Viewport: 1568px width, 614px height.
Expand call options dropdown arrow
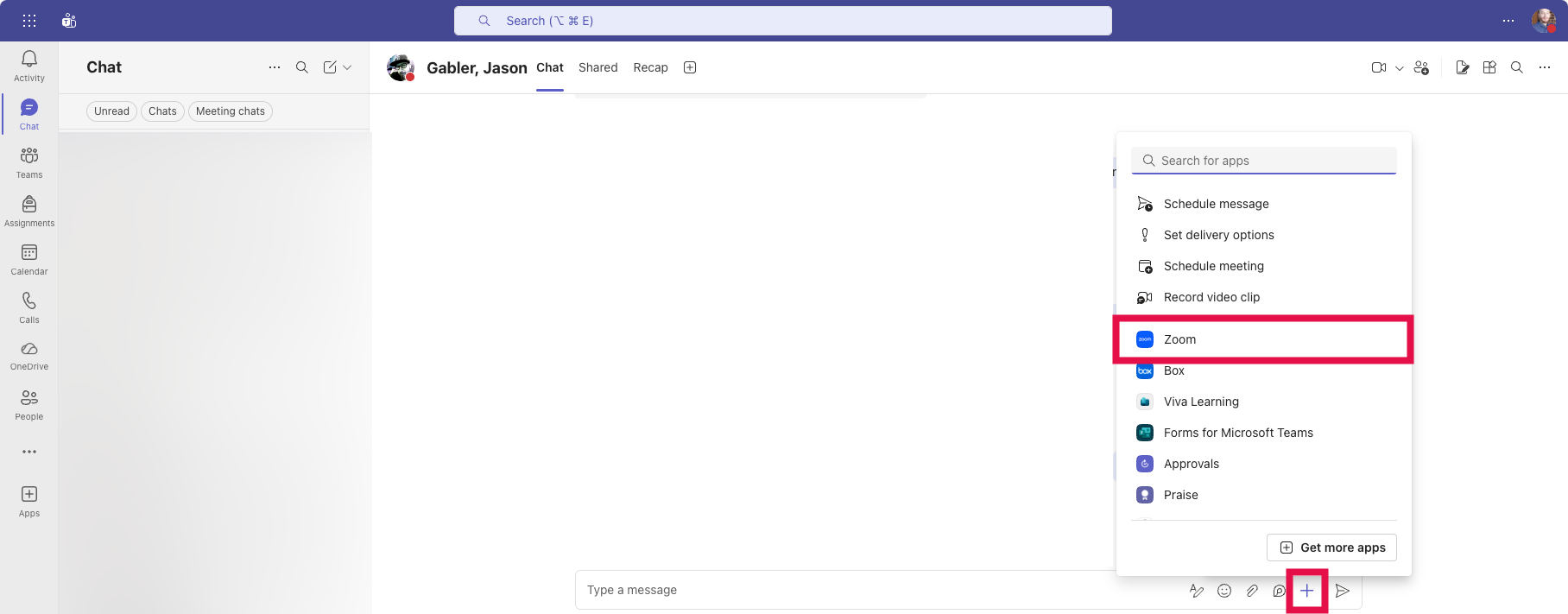1400,67
